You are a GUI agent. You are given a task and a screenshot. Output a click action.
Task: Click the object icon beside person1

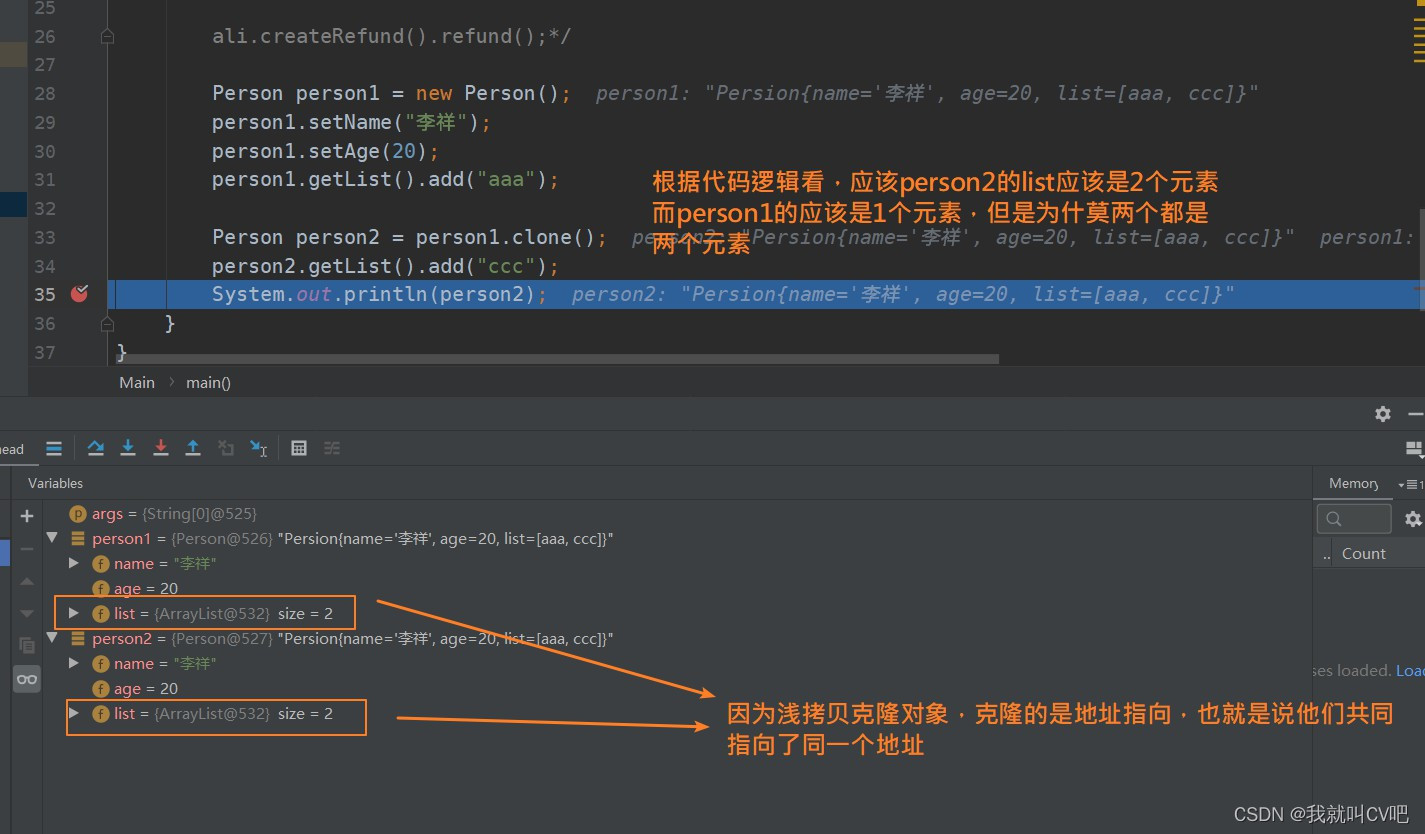pos(78,539)
